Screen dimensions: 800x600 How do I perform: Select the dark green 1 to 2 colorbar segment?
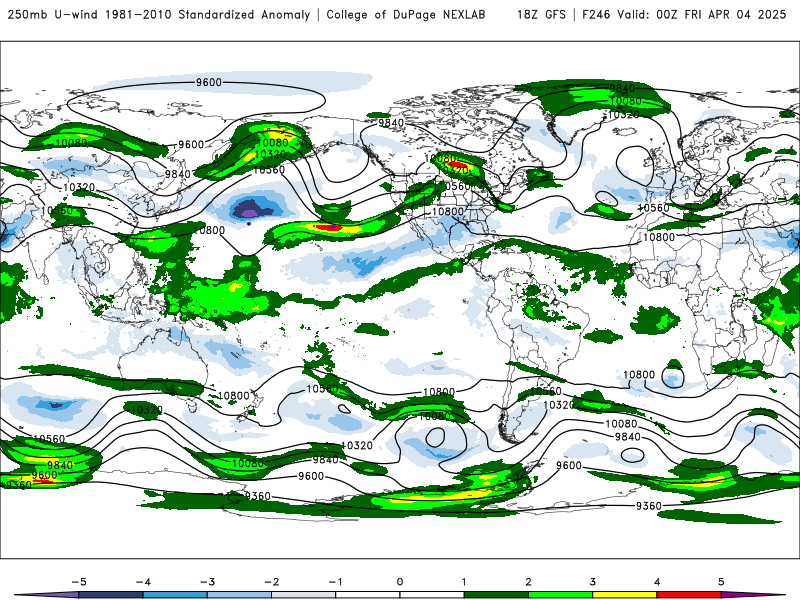(496, 595)
